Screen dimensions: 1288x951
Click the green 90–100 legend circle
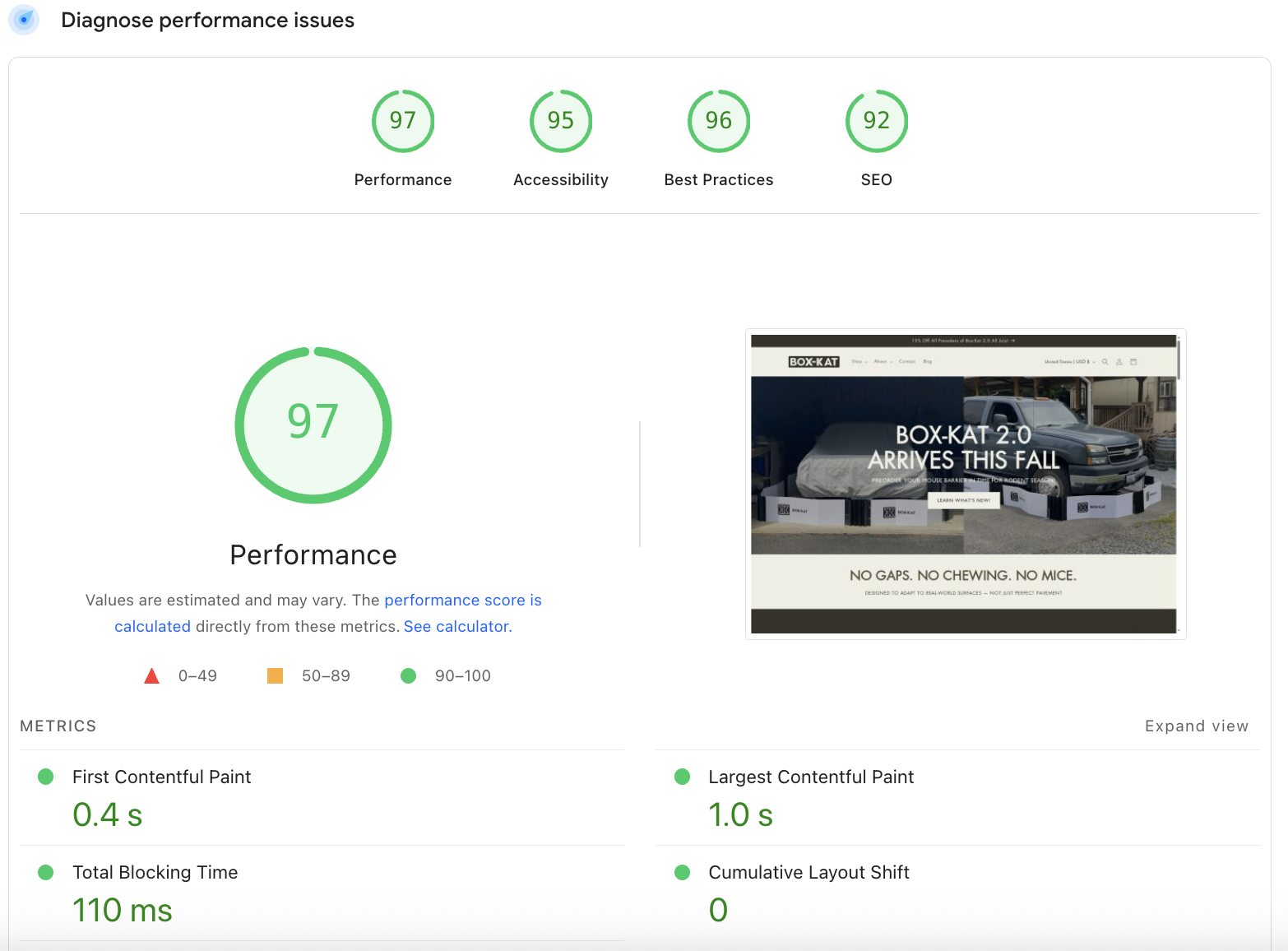point(409,675)
